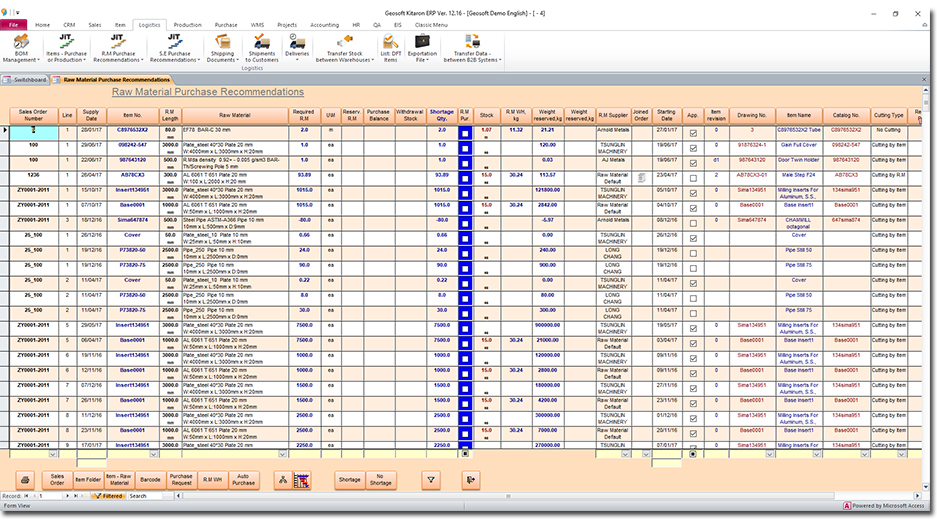Go to next record navigation arrow
This screenshot has height=521, width=937.
pos(67,496)
